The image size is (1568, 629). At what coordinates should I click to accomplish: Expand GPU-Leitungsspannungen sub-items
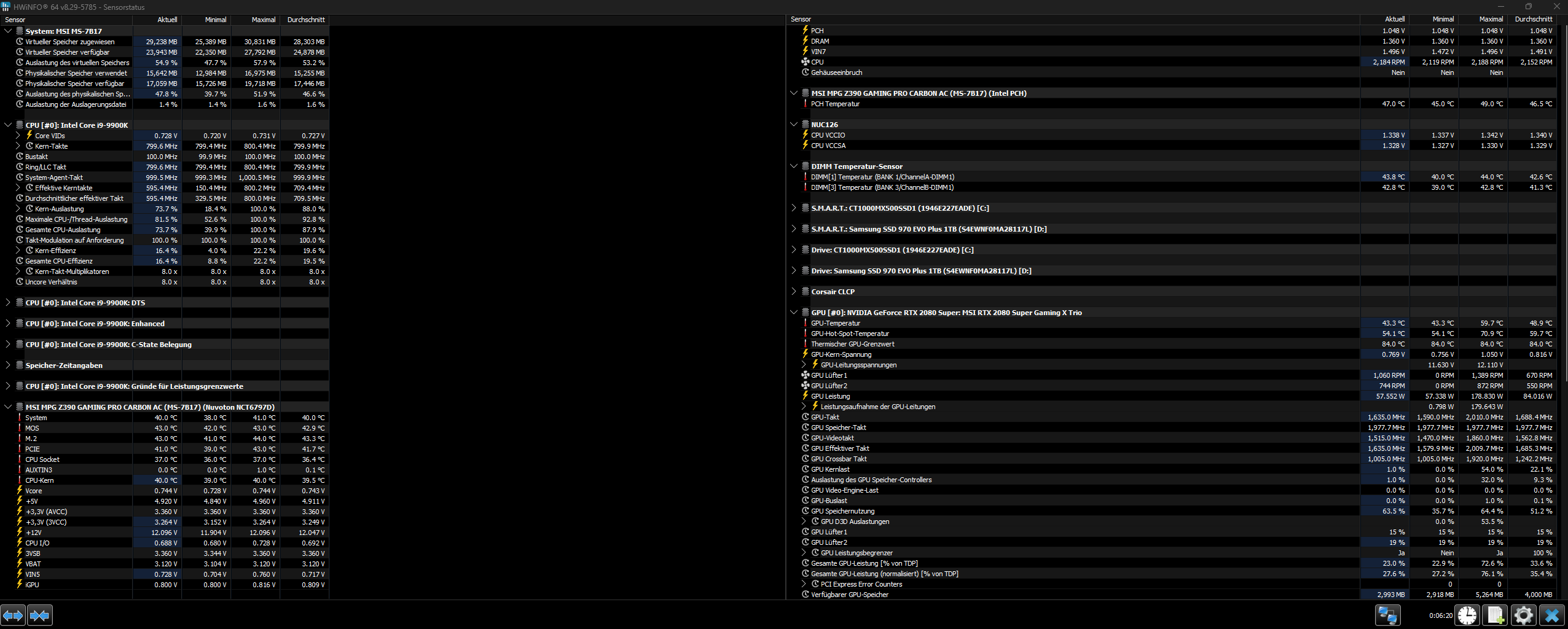point(804,364)
